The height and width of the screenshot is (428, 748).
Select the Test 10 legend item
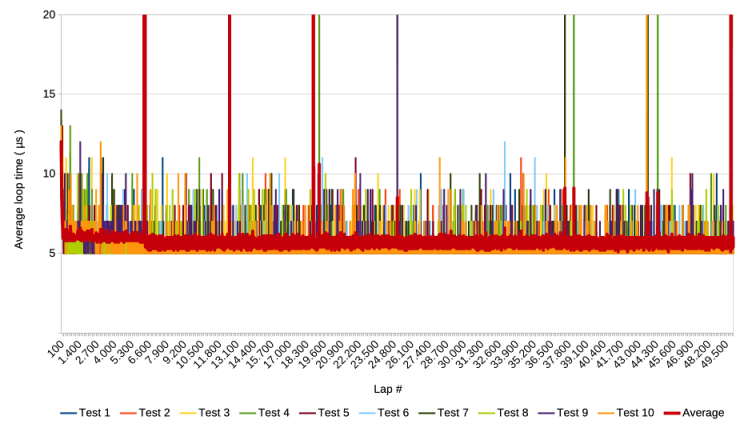[637, 413]
